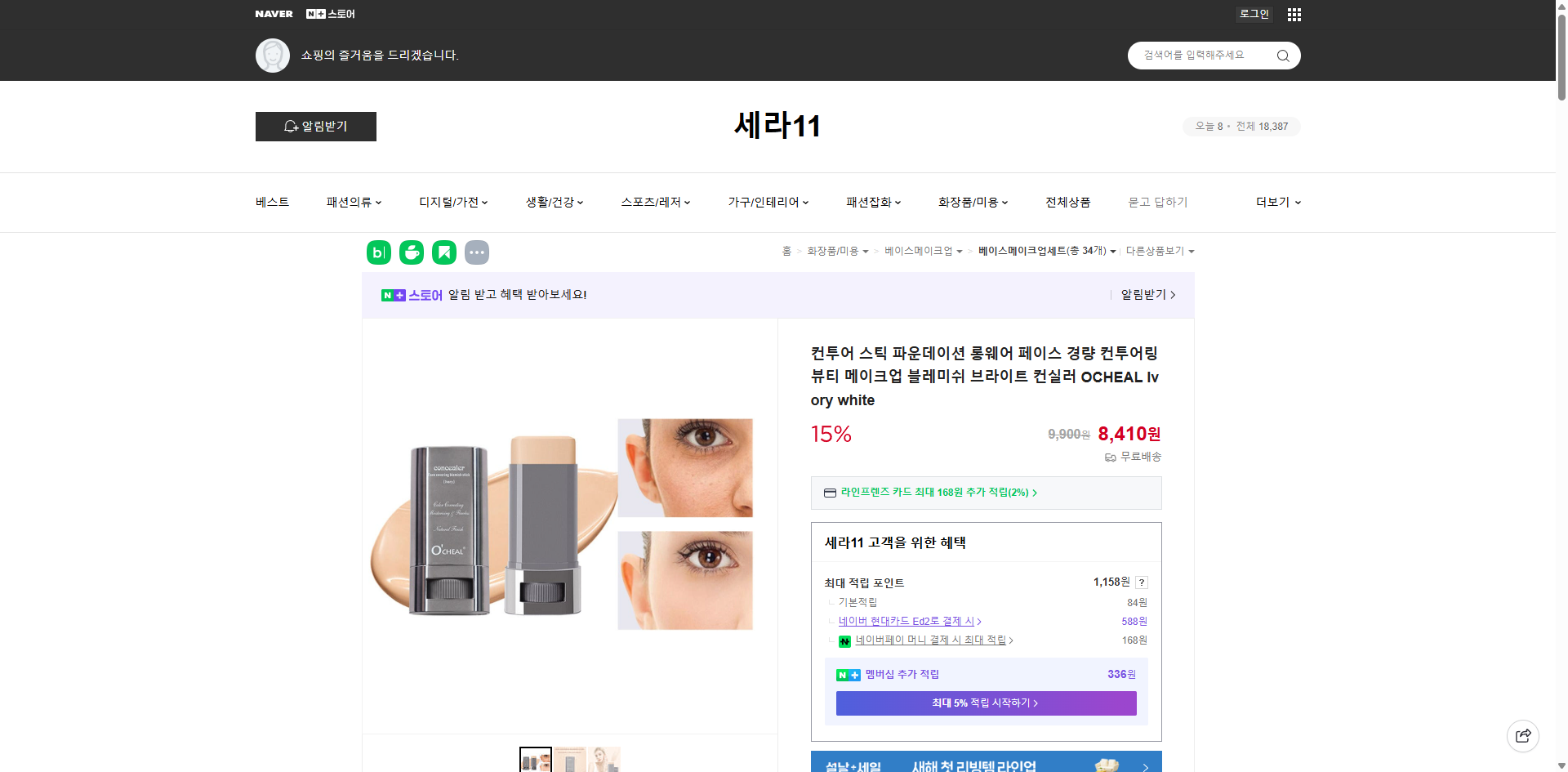Click the search magnifier icon
This screenshot has width=1568, height=772.
point(1281,55)
